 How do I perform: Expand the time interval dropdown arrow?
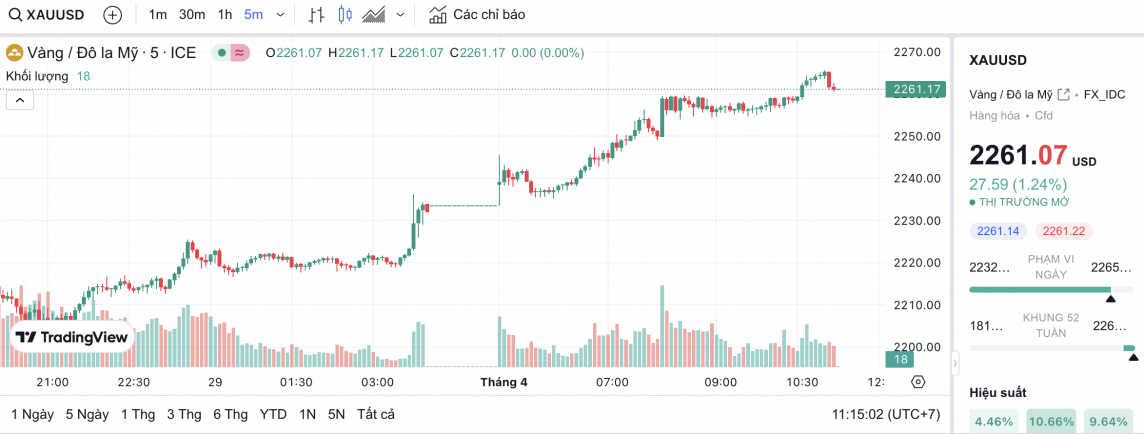pos(279,15)
